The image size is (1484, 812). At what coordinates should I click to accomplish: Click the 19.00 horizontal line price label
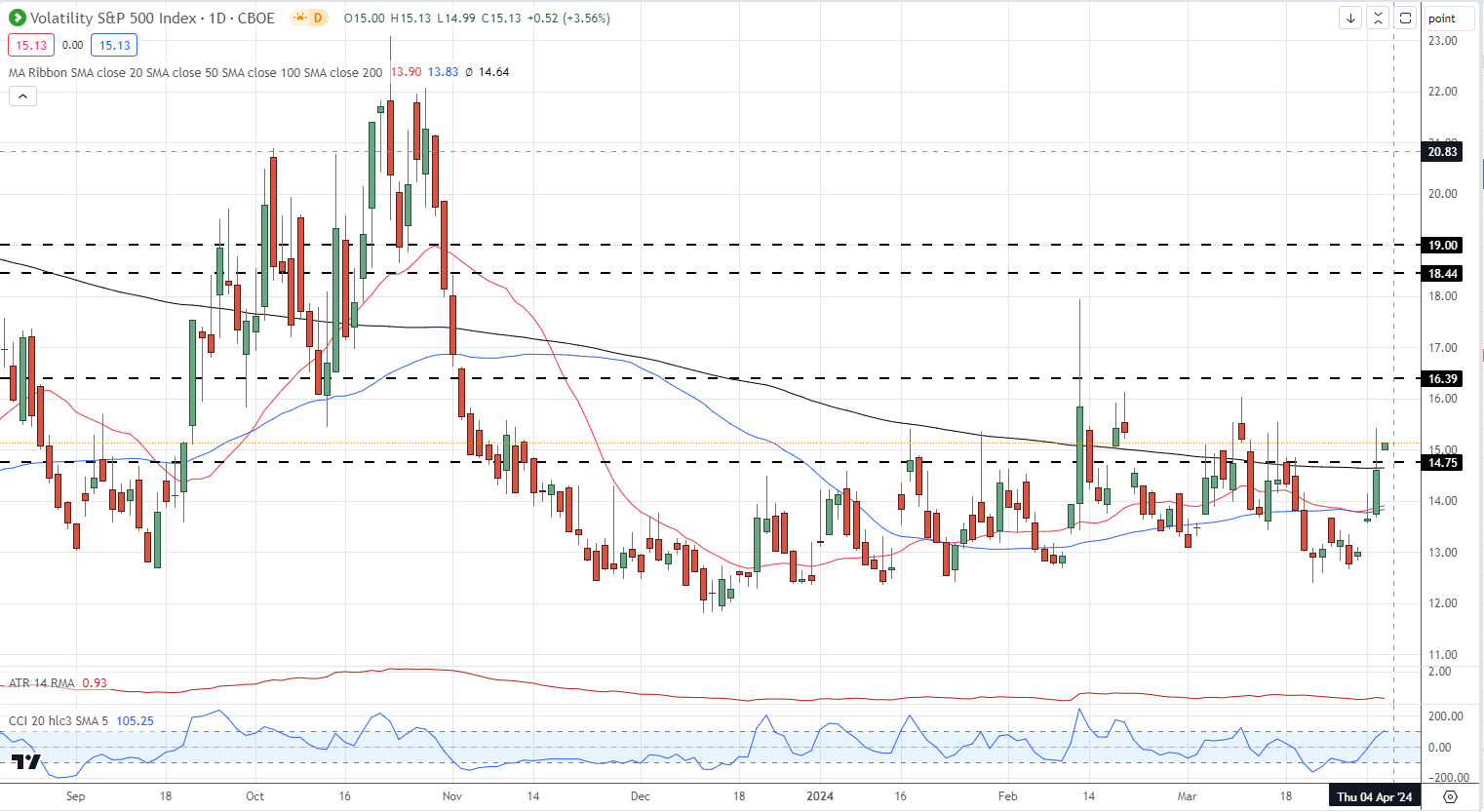click(x=1442, y=246)
